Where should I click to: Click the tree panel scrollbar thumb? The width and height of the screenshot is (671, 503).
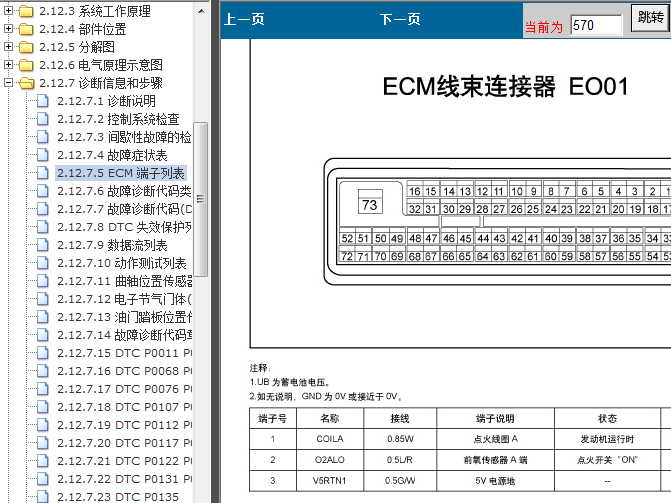(200, 199)
